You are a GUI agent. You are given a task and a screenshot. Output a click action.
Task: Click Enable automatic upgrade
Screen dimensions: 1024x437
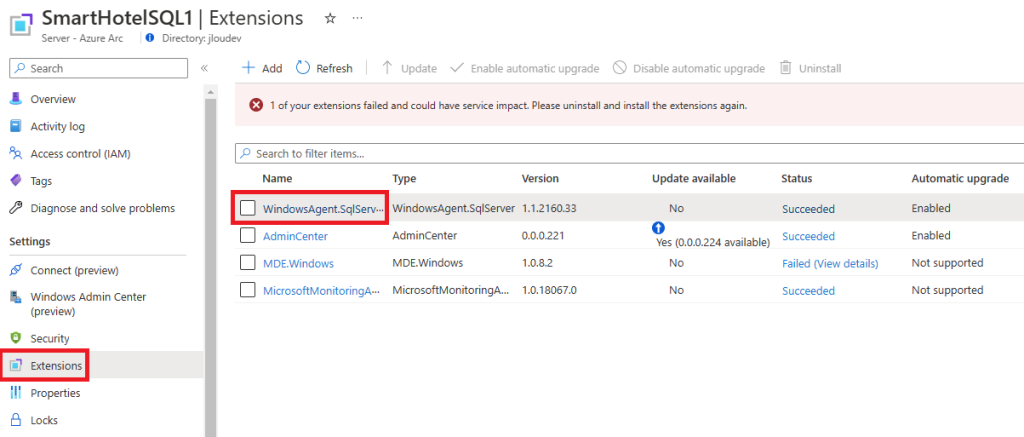(525, 68)
